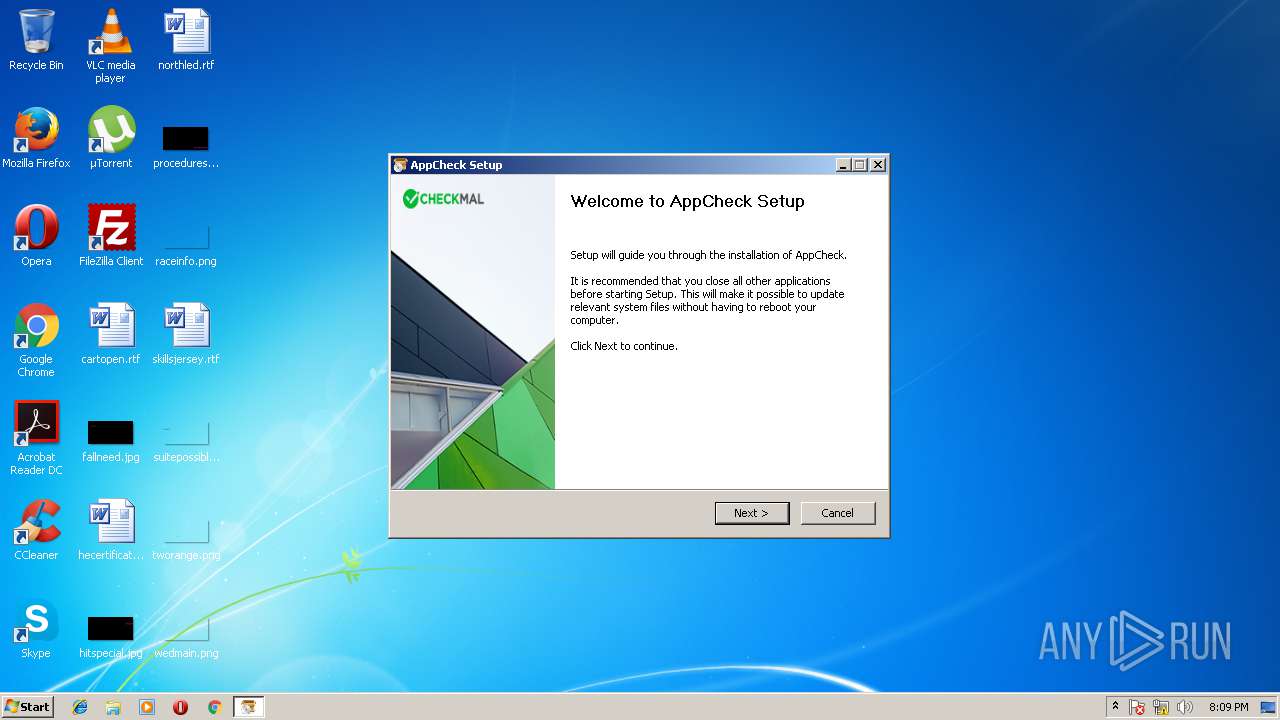
Task: Select Opera desktop shortcut
Action: (x=36, y=237)
